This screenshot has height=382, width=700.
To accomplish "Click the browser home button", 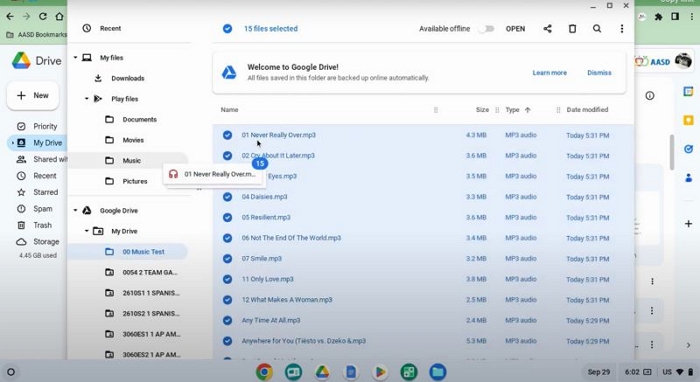I will 59,17.
